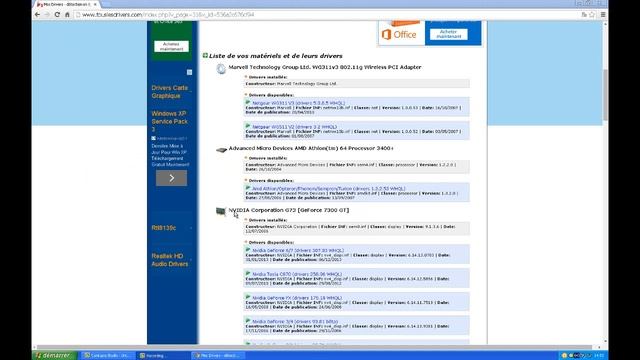Viewport: 640px width, 360px height.
Task: Open Rtl8139c sidebar link
Action: 164,228
